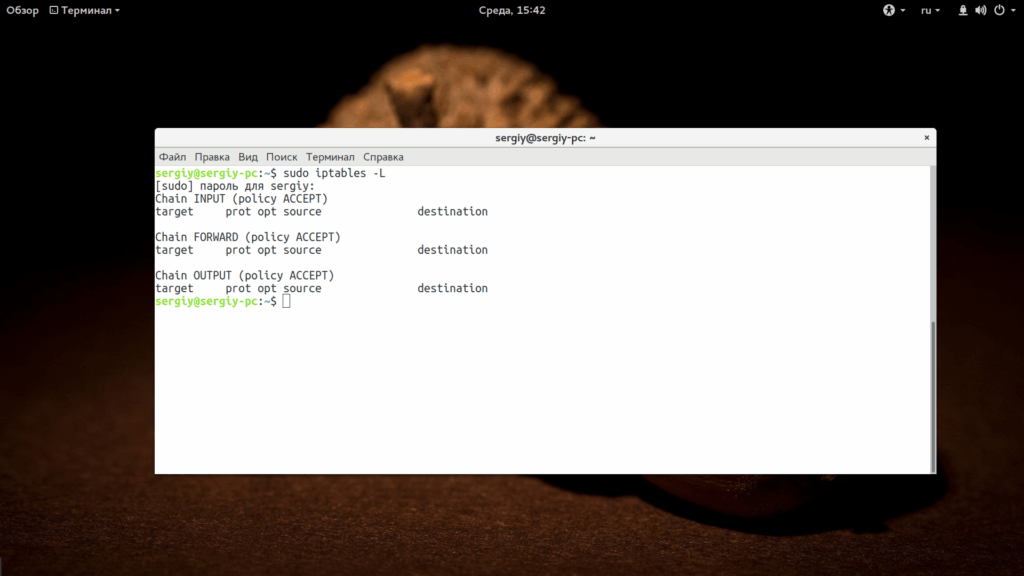Click the volume speaker icon
This screenshot has height=576, width=1024.
point(981,10)
